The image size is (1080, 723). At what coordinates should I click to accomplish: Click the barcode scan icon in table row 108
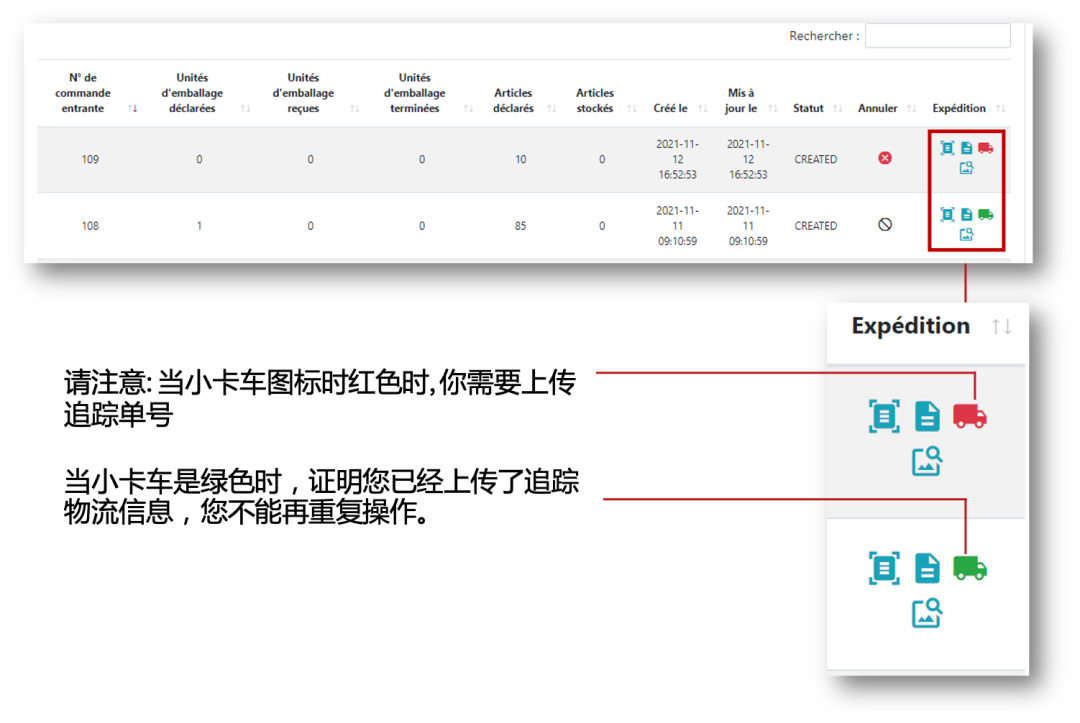click(x=947, y=214)
